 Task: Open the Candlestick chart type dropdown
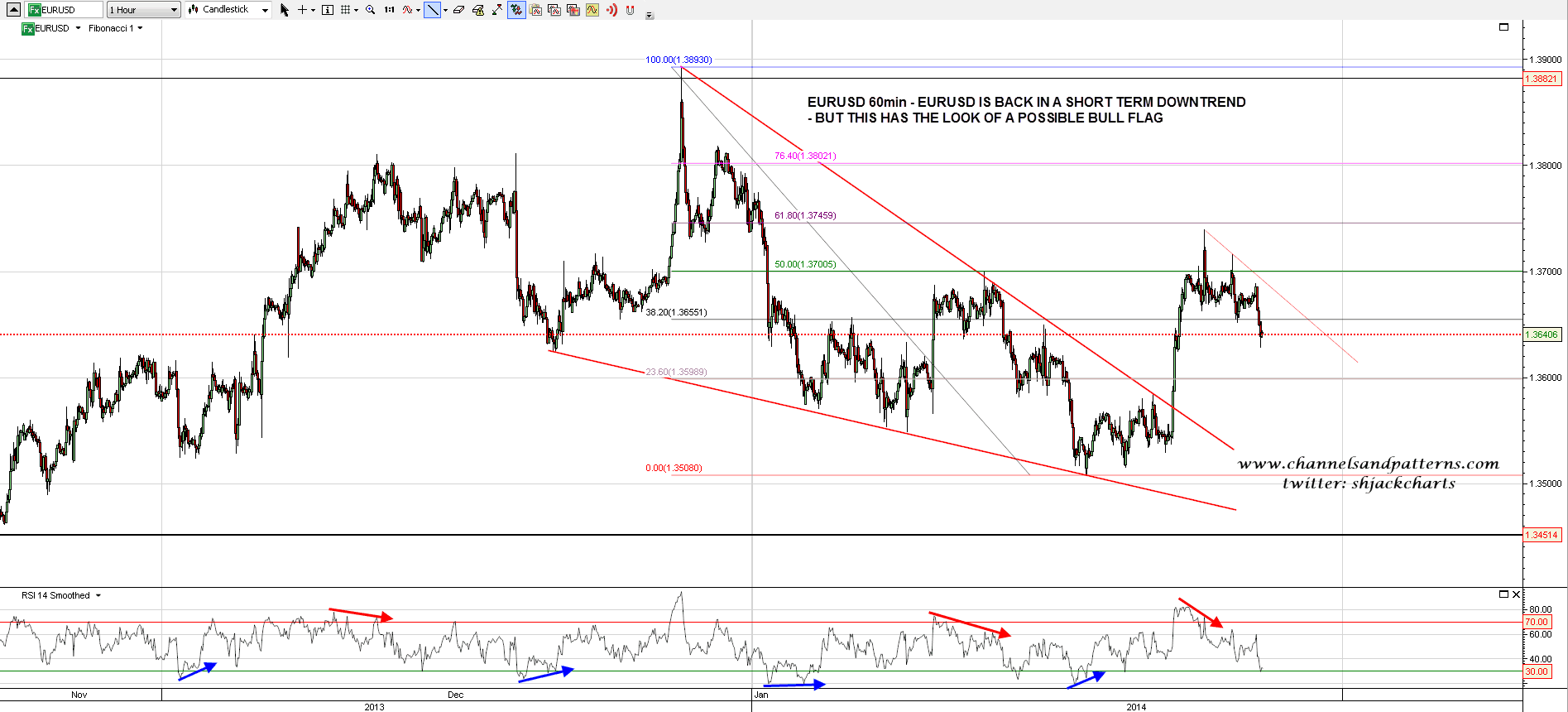point(228,10)
